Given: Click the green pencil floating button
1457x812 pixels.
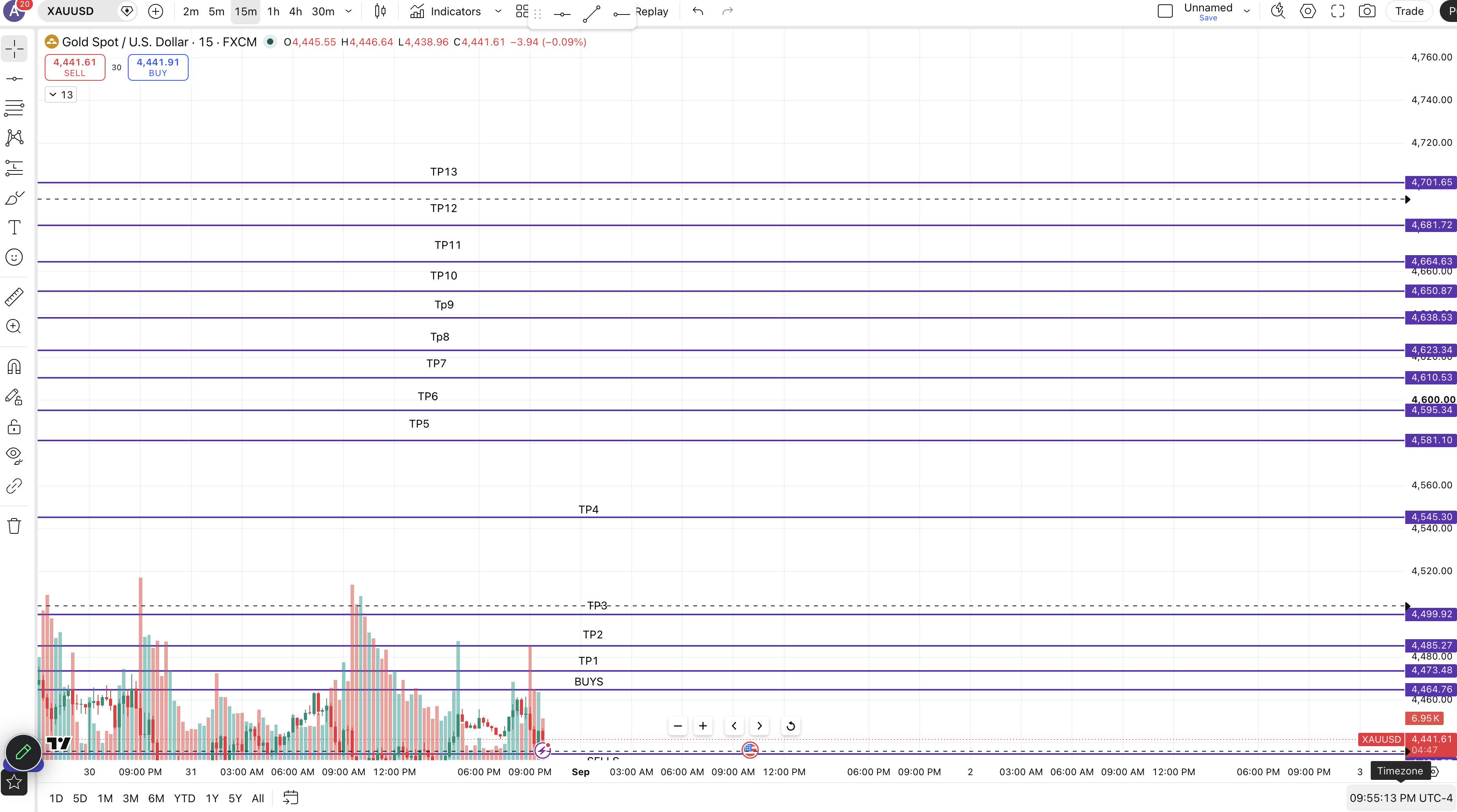Looking at the screenshot, I should pos(23,752).
